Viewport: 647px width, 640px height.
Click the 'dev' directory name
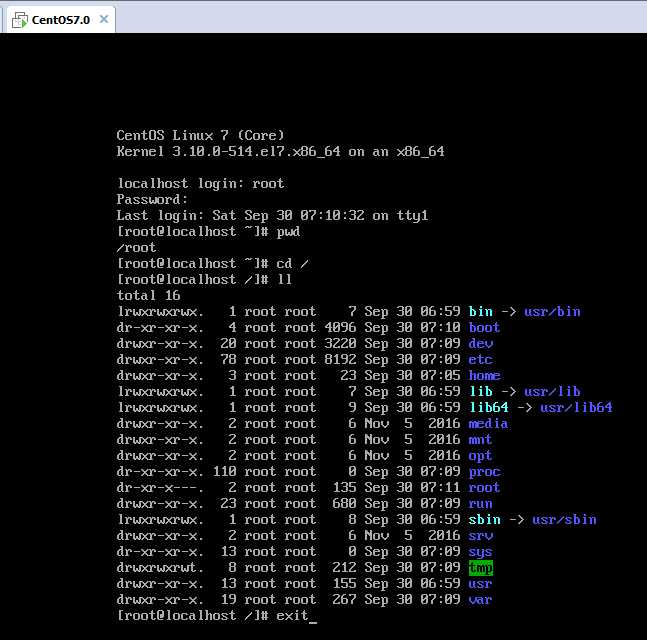click(481, 343)
